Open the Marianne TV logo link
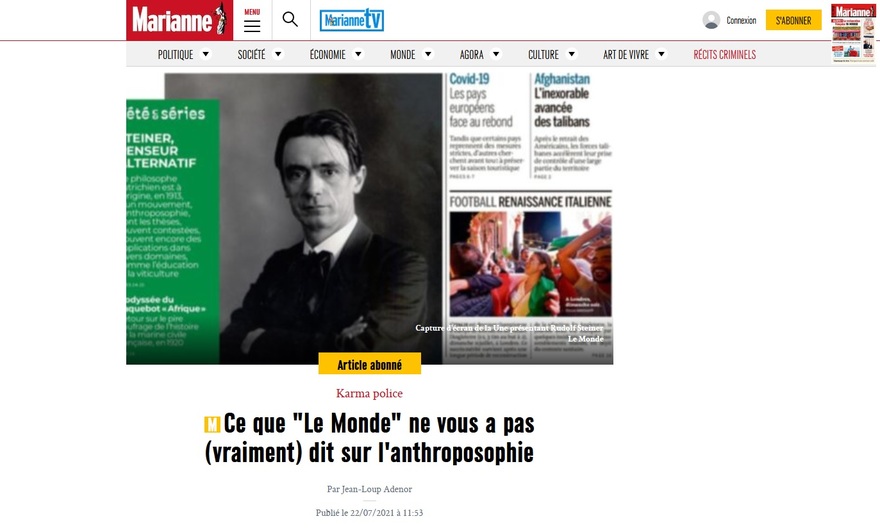This screenshot has width=880, height=530. point(352,20)
